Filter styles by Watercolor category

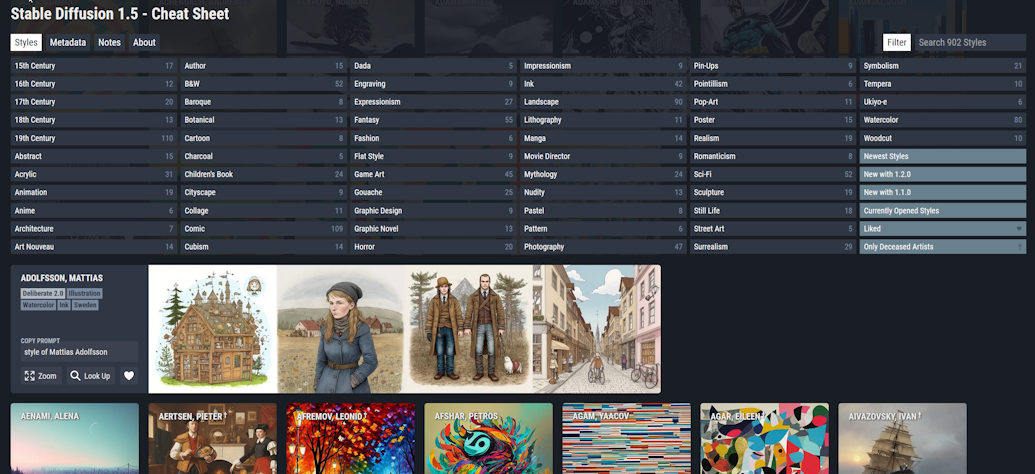tap(943, 120)
